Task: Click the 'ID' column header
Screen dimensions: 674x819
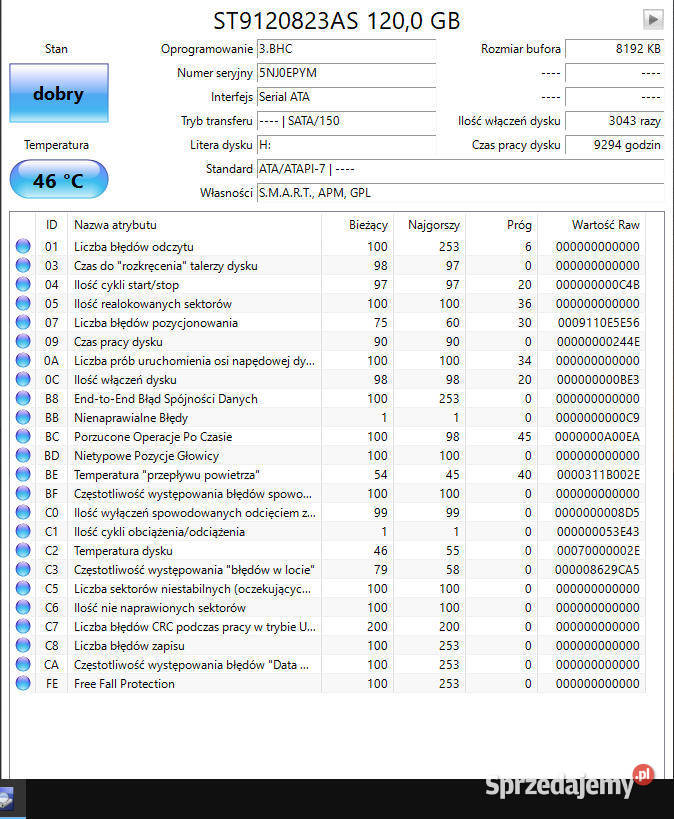Action: 51,225
